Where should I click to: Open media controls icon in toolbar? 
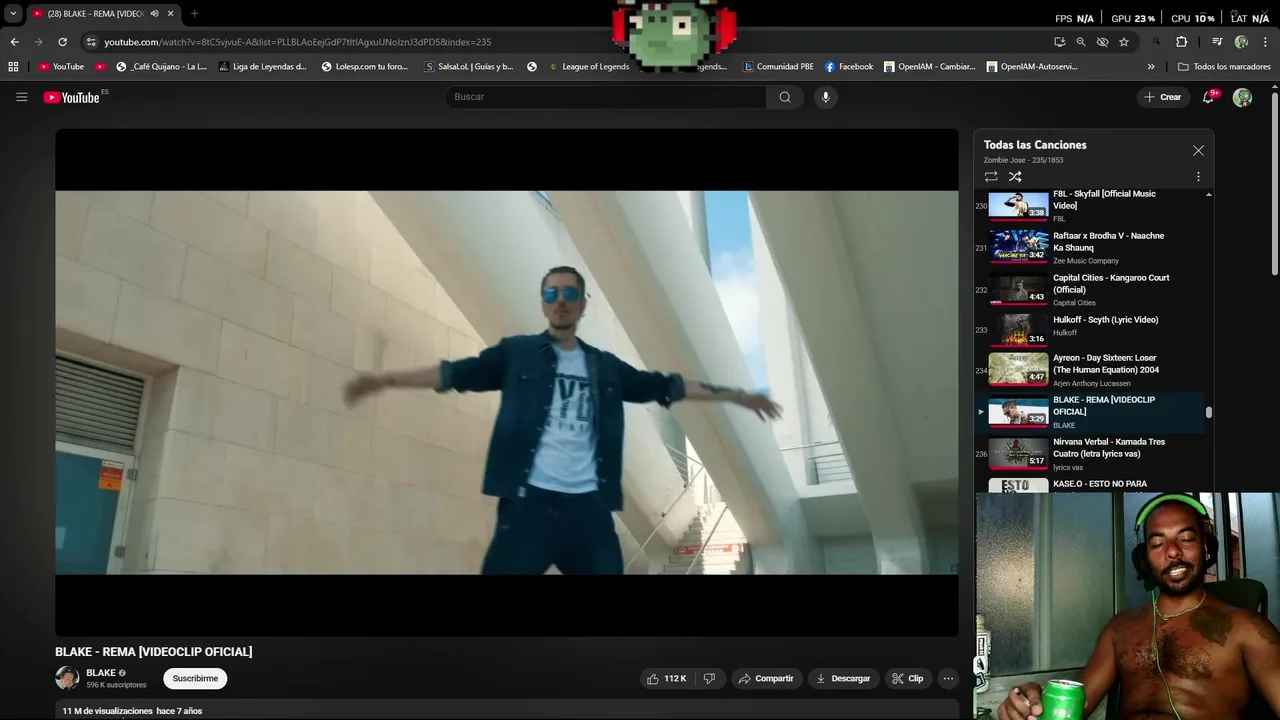(x=1217, y=42)
